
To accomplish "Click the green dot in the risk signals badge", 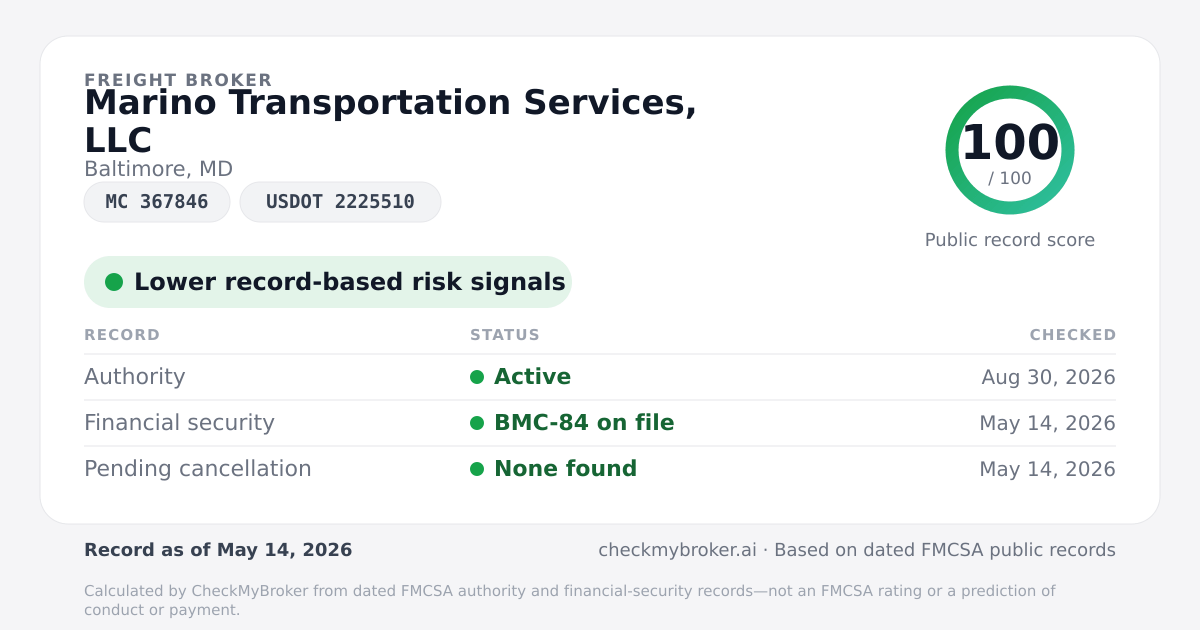I will 114,282.
